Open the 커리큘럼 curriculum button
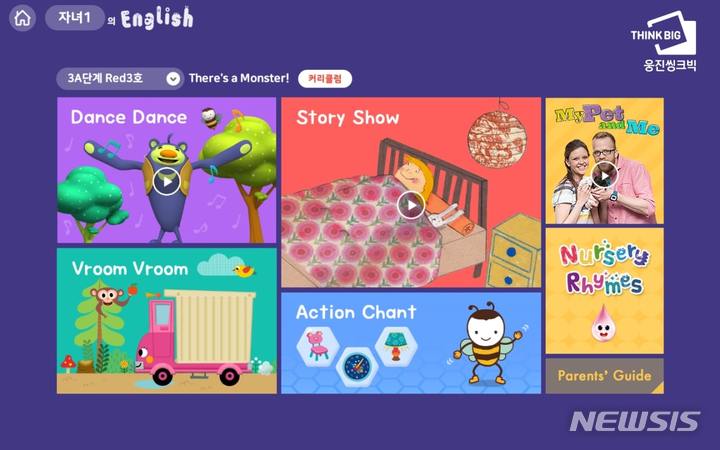This screenshot has height=450, width=720. [325, 79]
